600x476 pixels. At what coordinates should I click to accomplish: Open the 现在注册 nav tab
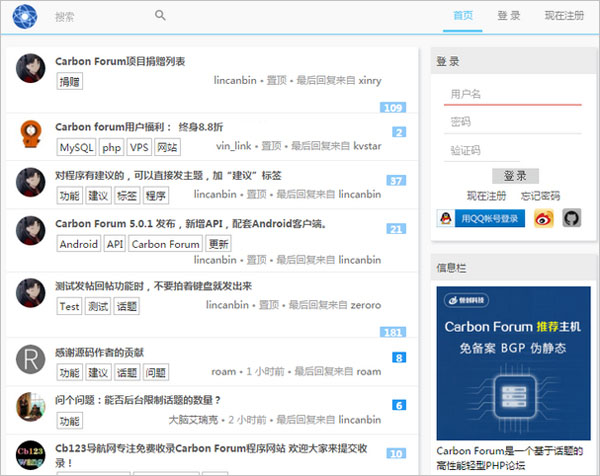click(564, 16)
